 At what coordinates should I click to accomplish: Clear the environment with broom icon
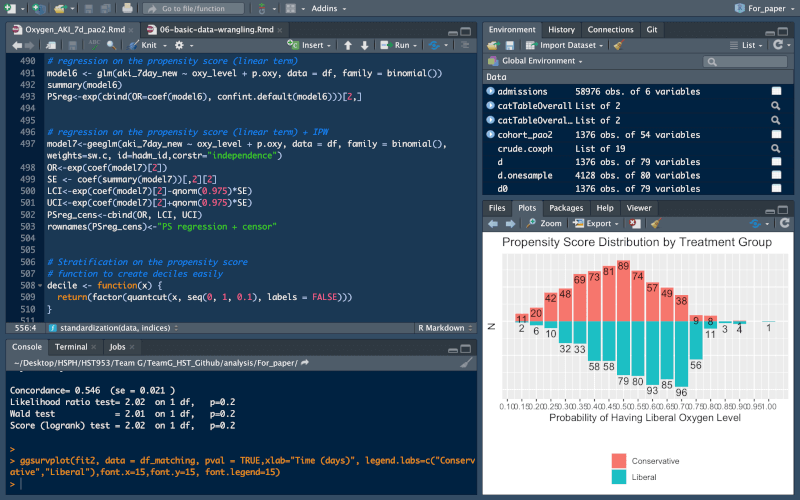tap(619, 45)
